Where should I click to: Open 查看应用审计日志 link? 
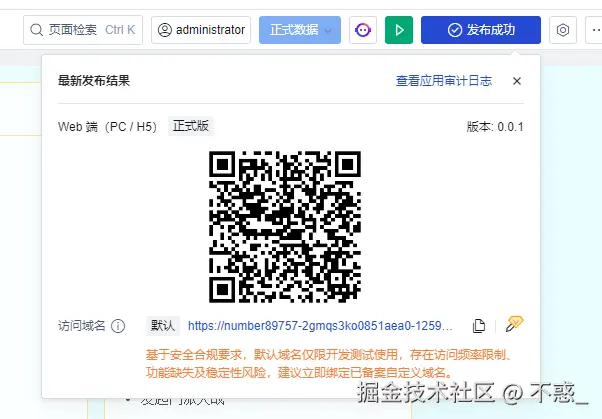(444, 81)
